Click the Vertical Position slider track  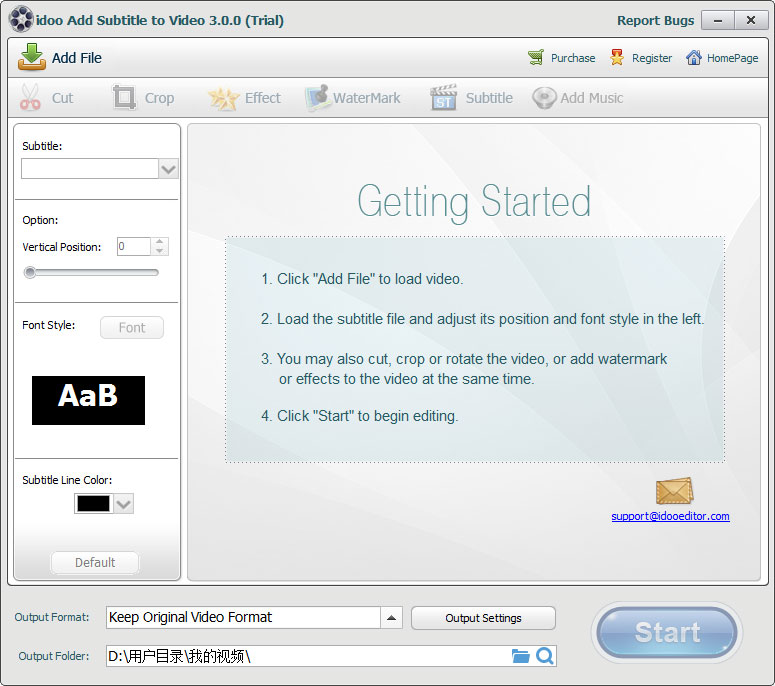pyautogui.click(x=91, y=272)
